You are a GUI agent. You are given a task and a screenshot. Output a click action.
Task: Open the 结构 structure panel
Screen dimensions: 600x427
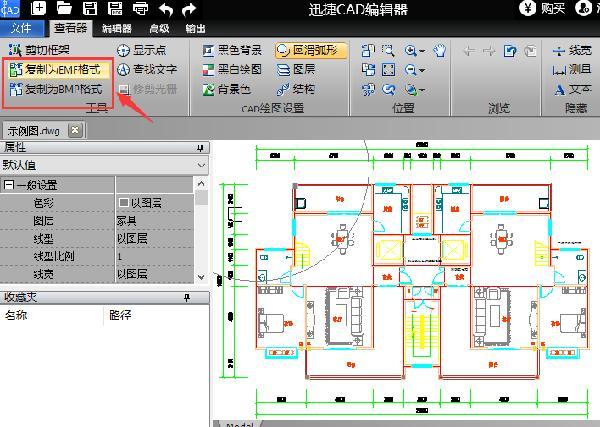point(296,89)
